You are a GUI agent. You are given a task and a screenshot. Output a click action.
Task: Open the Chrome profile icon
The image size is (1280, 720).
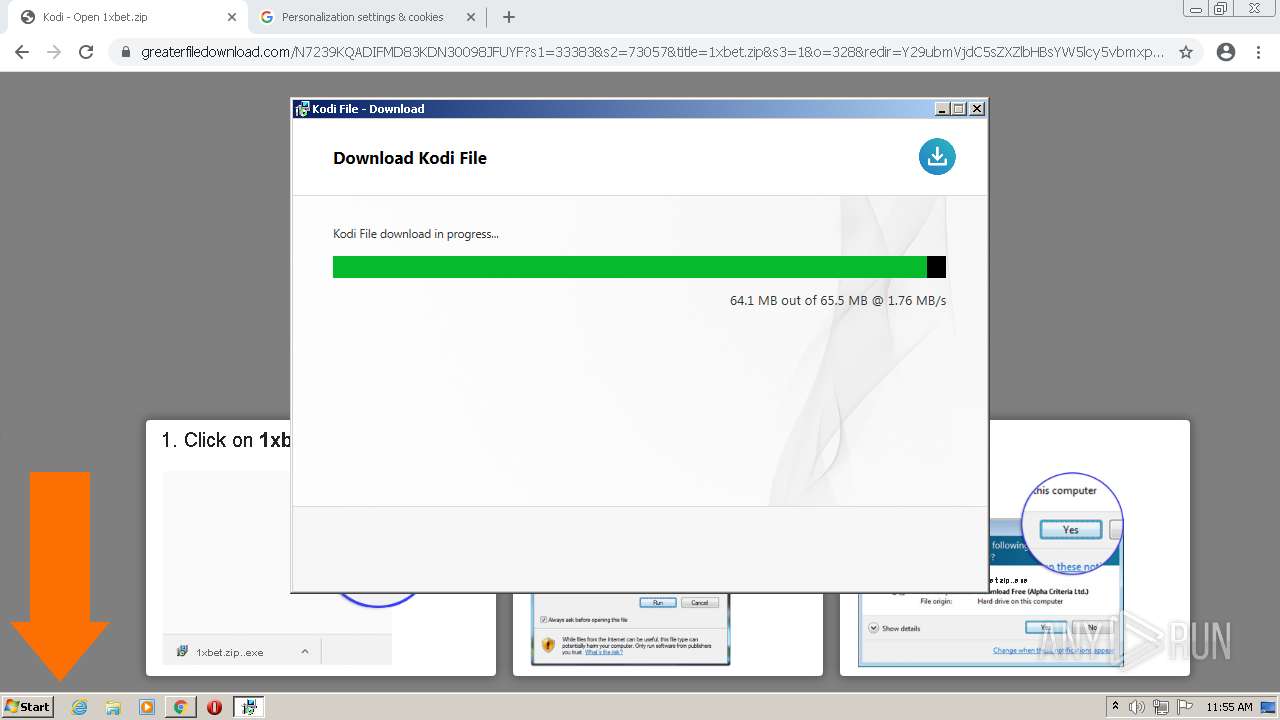click(1226, 52)
